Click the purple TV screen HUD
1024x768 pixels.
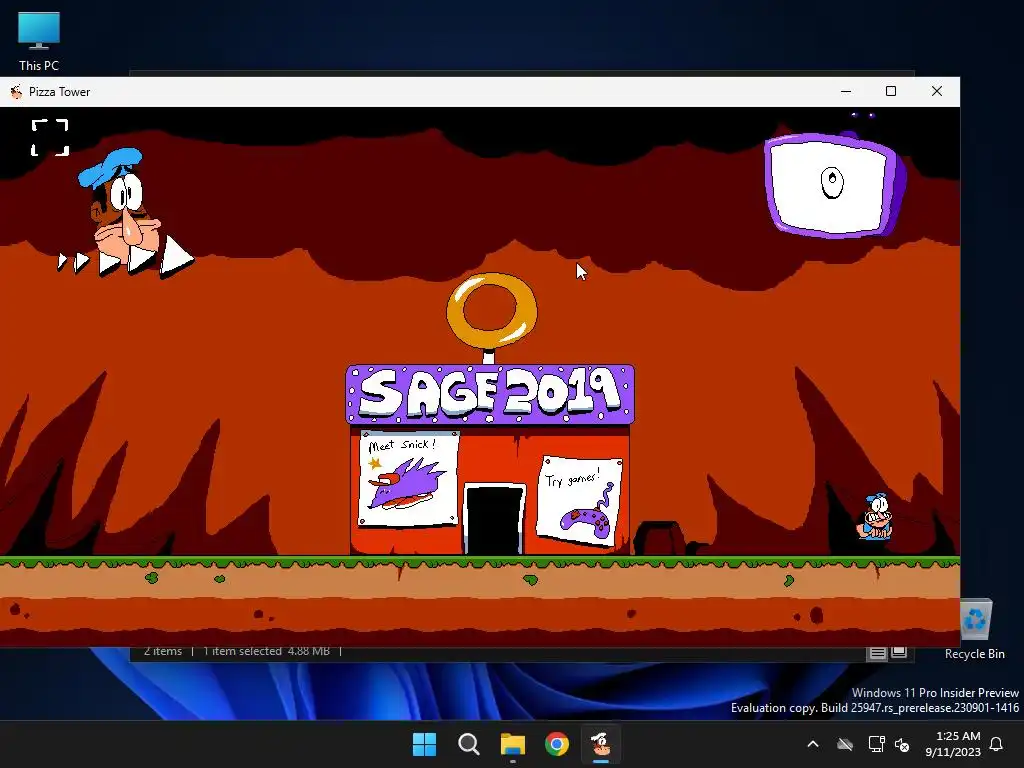pyautogui.click(x=835, y=184)
